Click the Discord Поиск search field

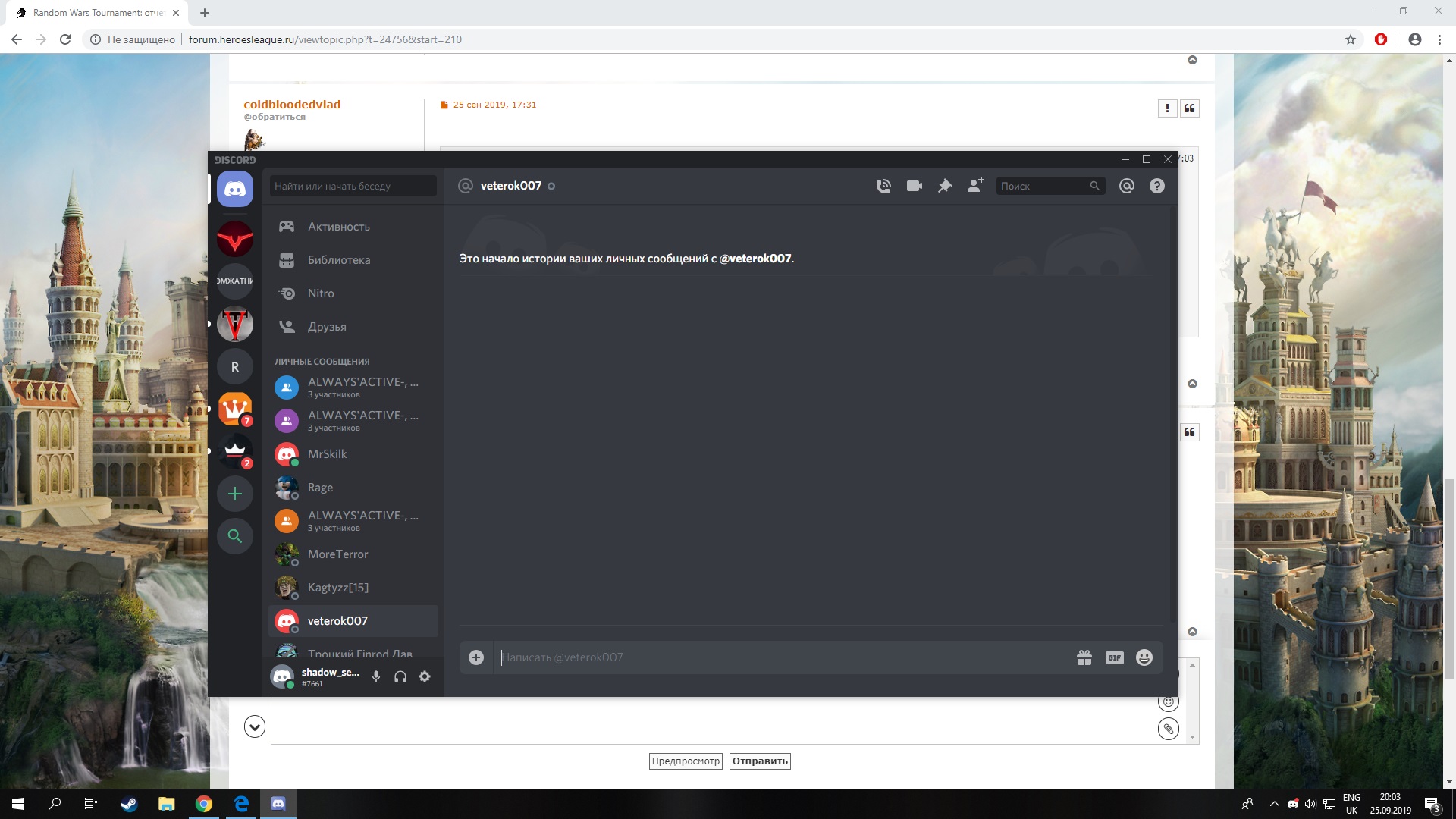(x=1050, y=186)
